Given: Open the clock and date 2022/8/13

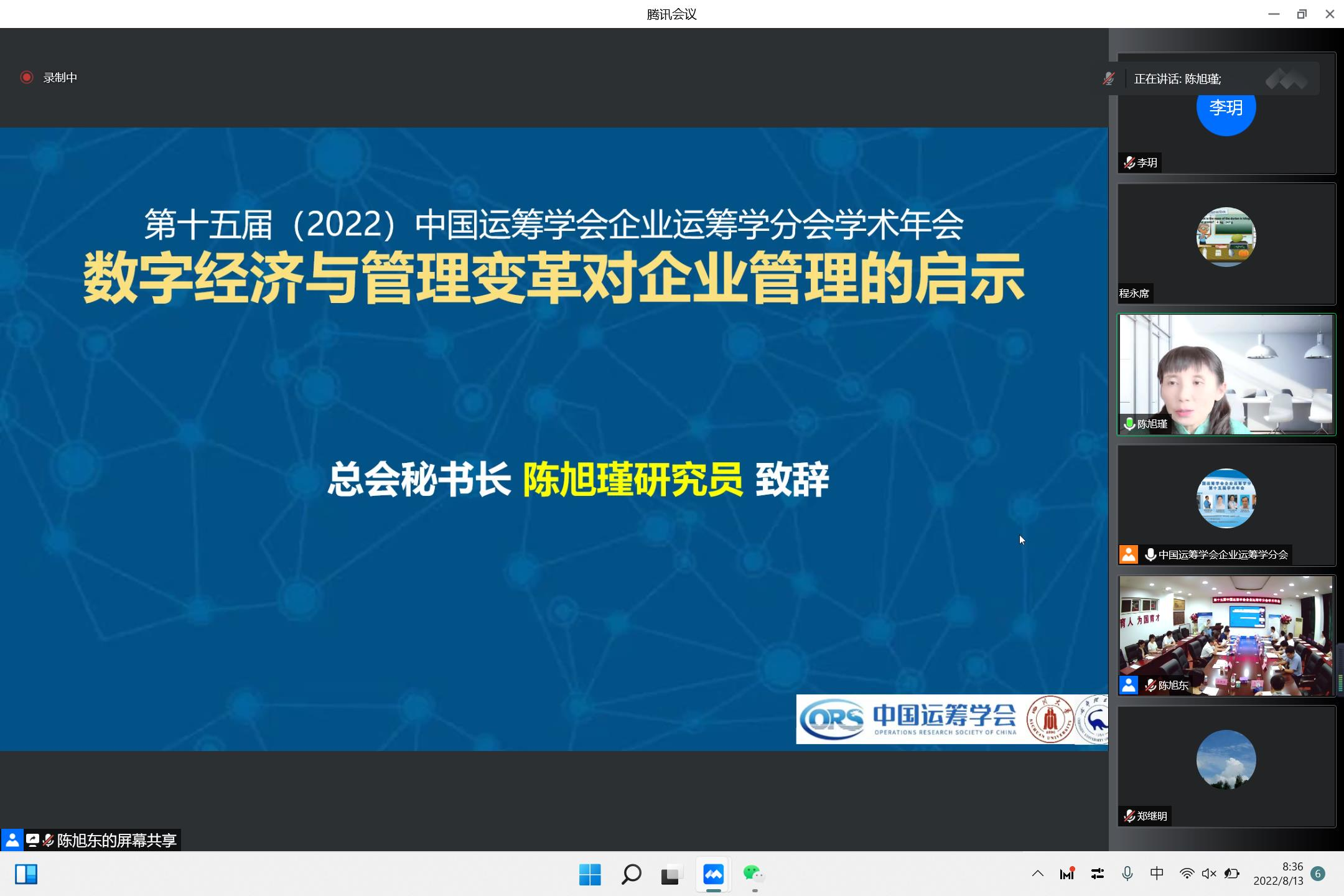Looking at the screenshot, I should coord(1278,874).
